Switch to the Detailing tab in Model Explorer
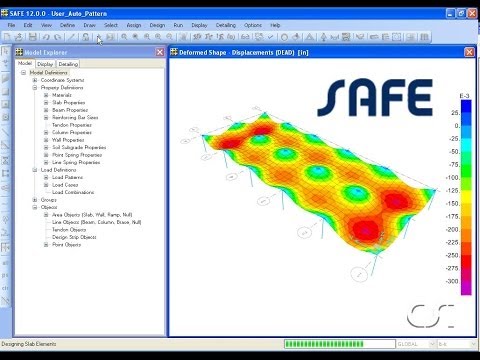 [68, 64]
